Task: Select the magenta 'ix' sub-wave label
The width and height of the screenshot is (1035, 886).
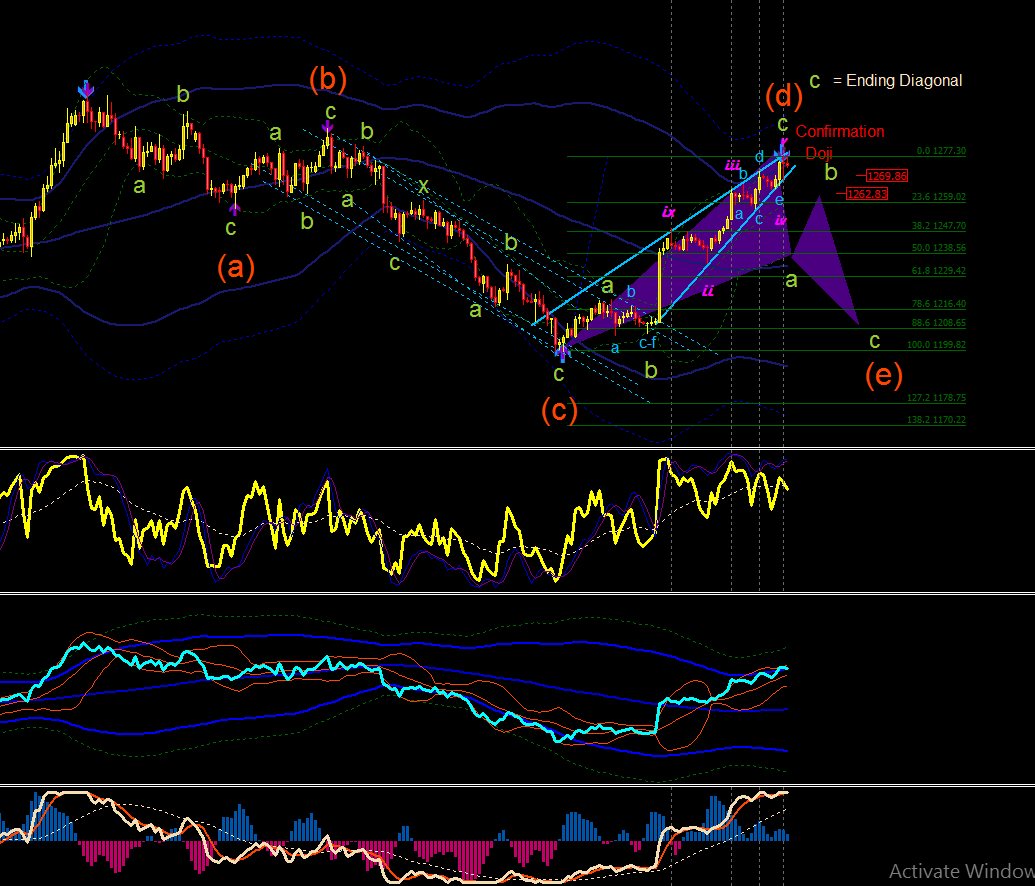Action: tap(669, 212)
